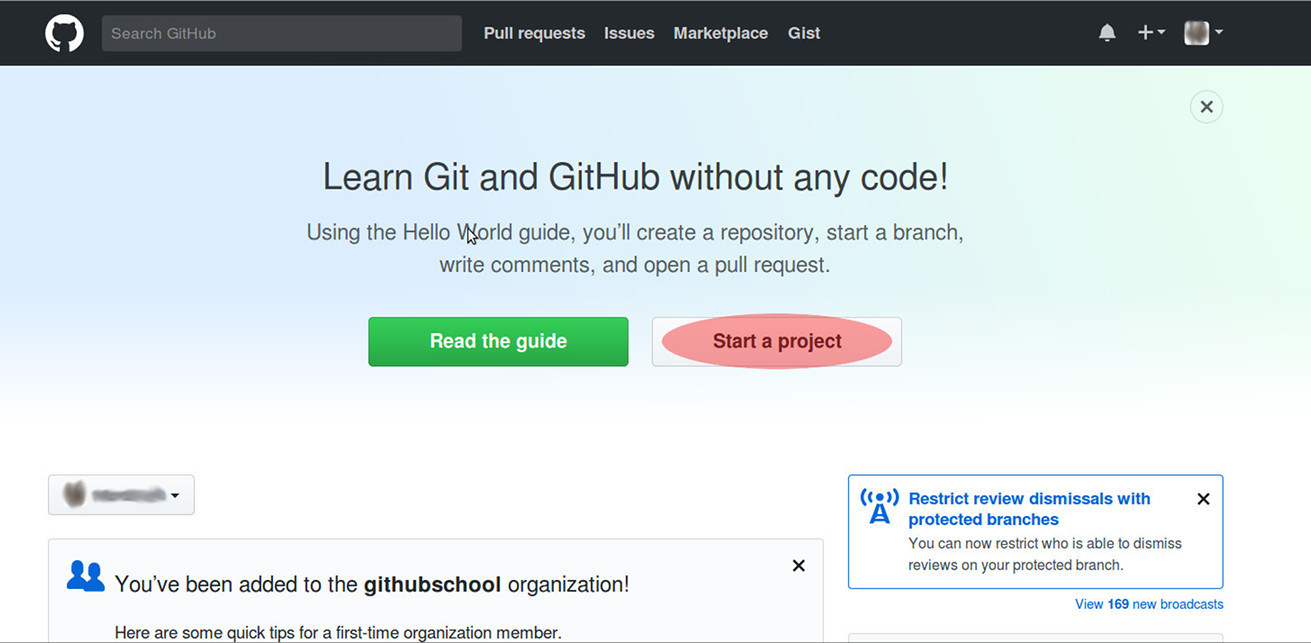The width and height of the screenshot is (1311, 643).
Task: Click the GitHub Octocat logo
Action: (x=64, y=32)
